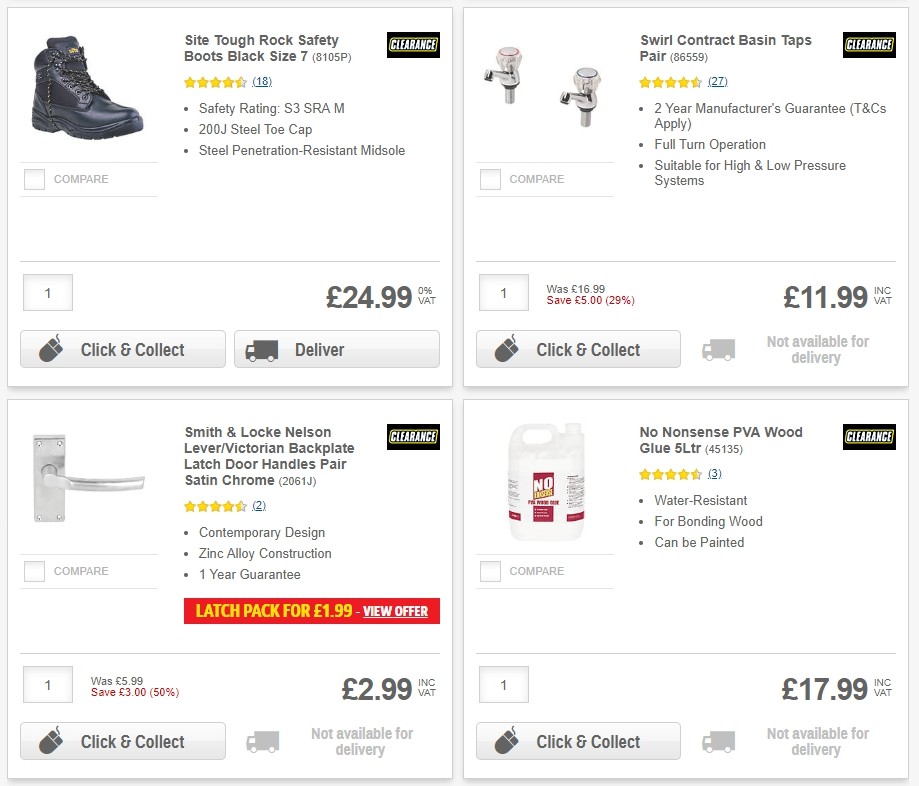919x786 pixels.
Task: Check COMPARE on No Nonsense PVA Wood Glue
Action: coord(490,571)
